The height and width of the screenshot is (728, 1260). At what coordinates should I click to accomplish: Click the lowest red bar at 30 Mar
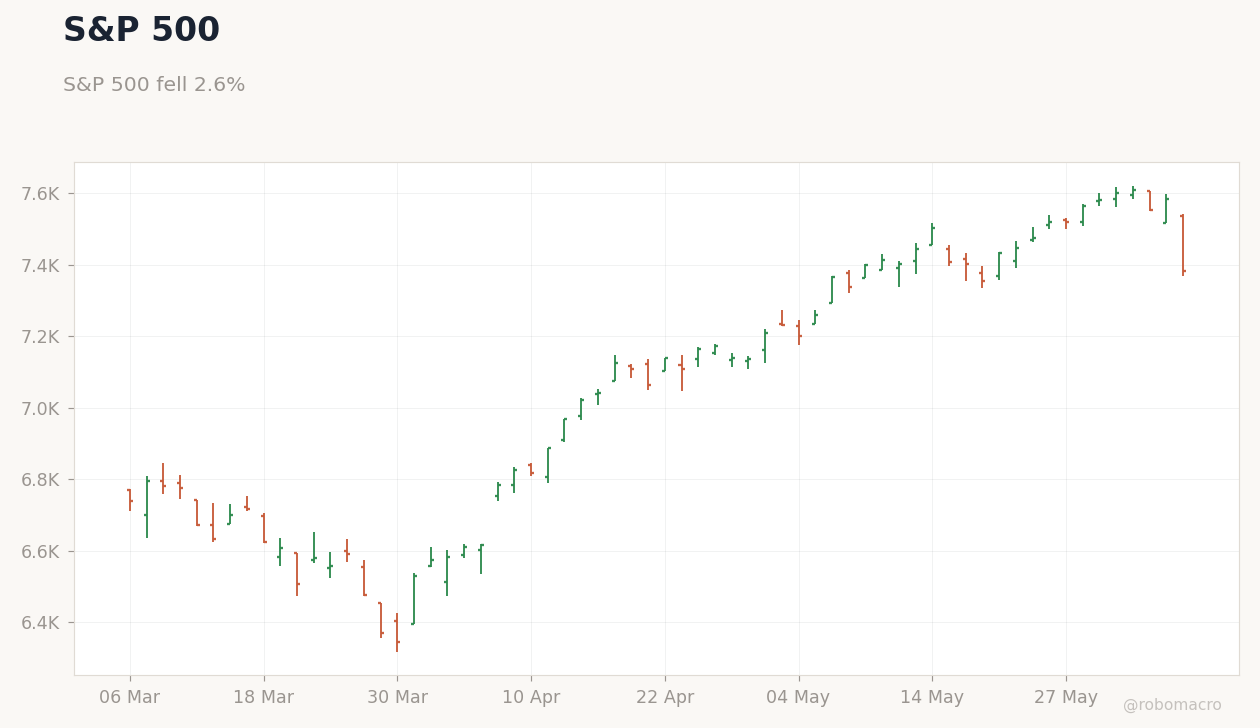[x=397, y=633]
